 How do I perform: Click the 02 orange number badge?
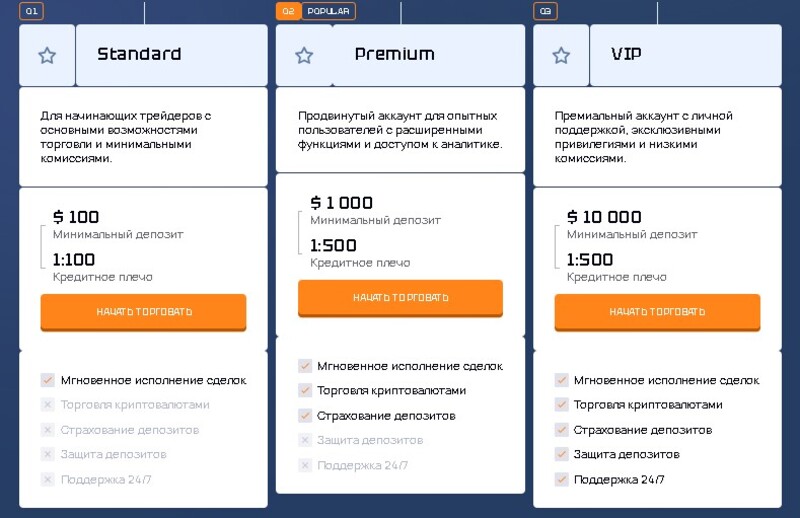tap(288, 11)
